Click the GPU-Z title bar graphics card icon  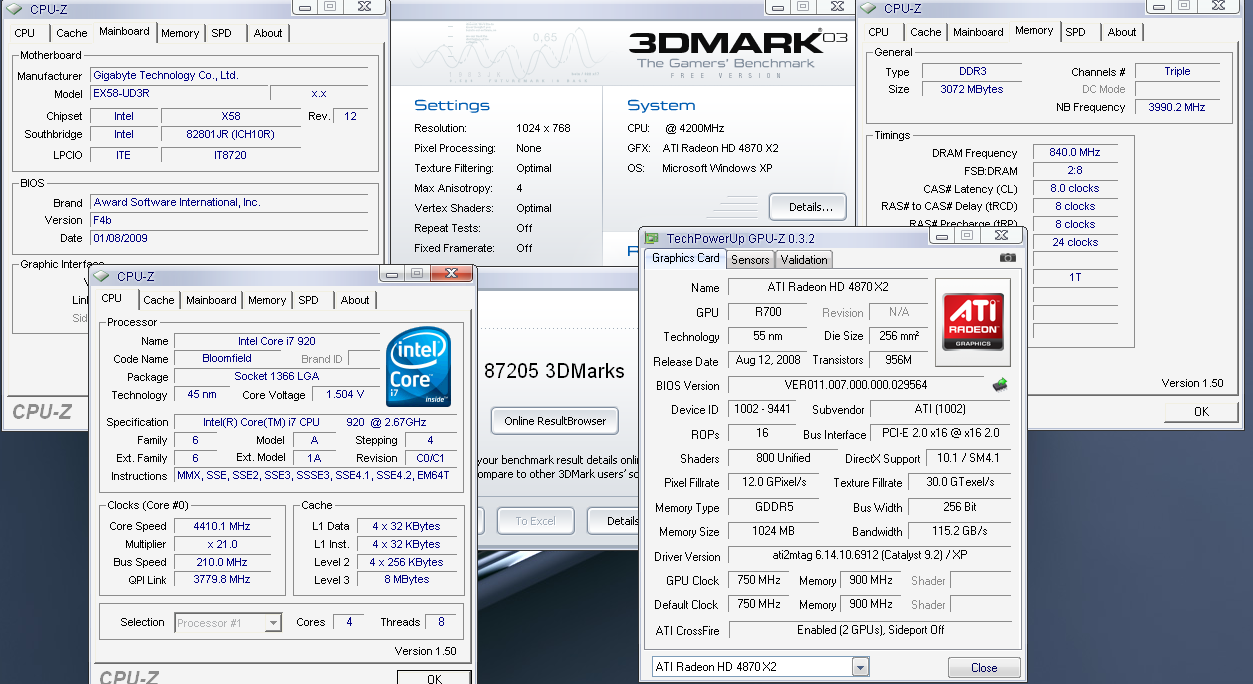point(652,238)
